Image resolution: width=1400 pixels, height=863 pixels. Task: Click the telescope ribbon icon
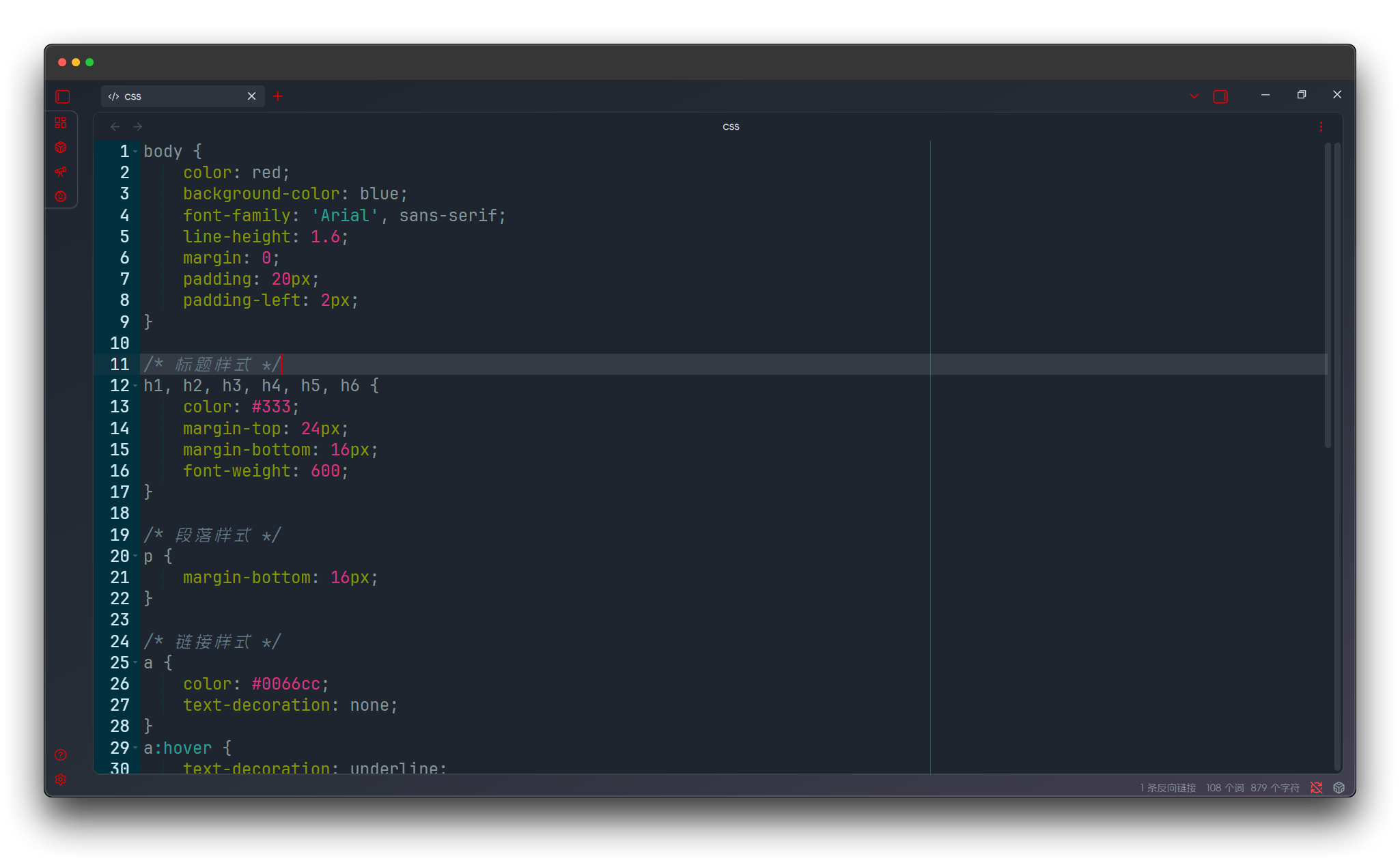(x=61, y=172)
